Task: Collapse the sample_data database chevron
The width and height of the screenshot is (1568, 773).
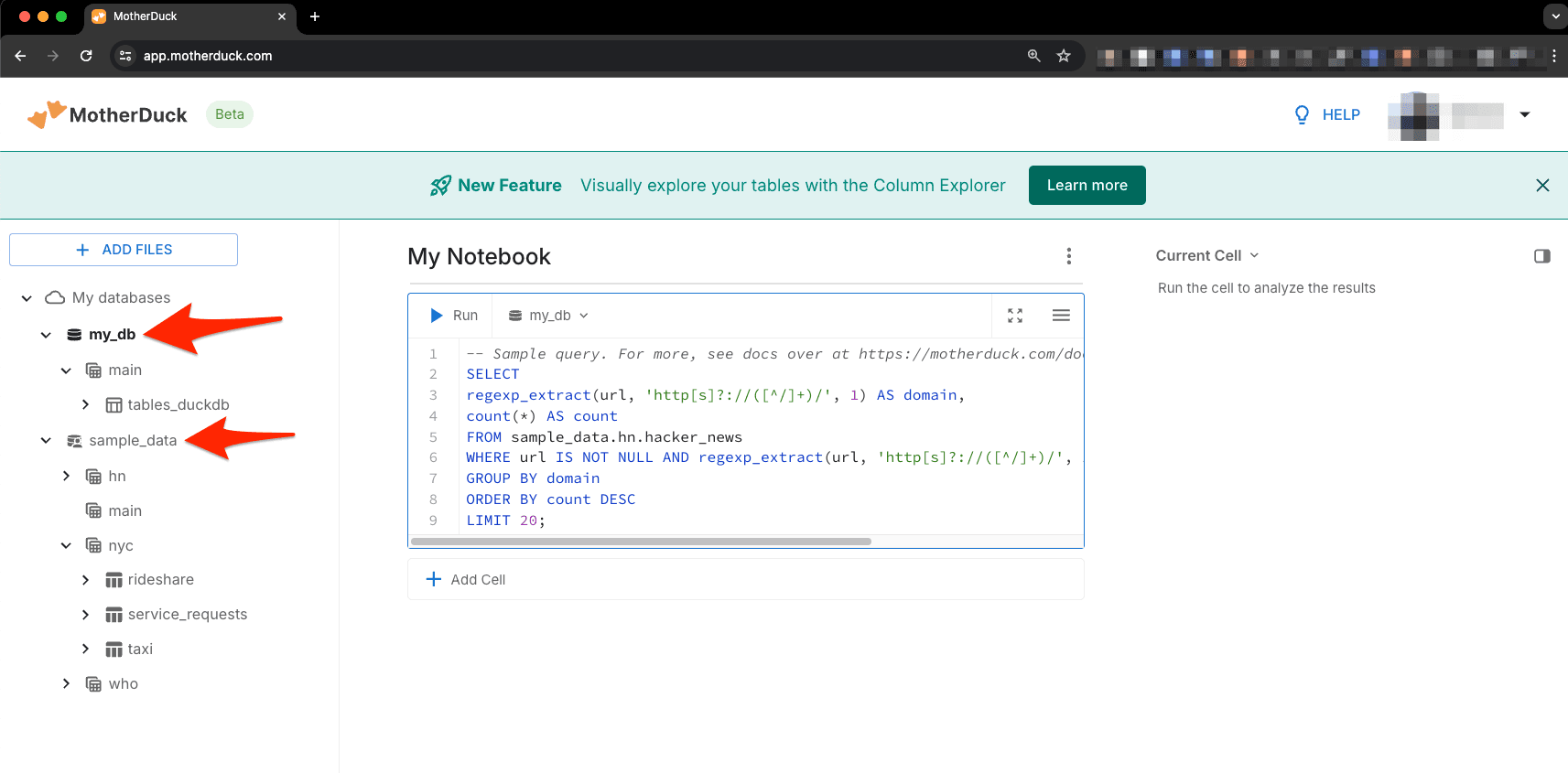Action: coord(46,441)
